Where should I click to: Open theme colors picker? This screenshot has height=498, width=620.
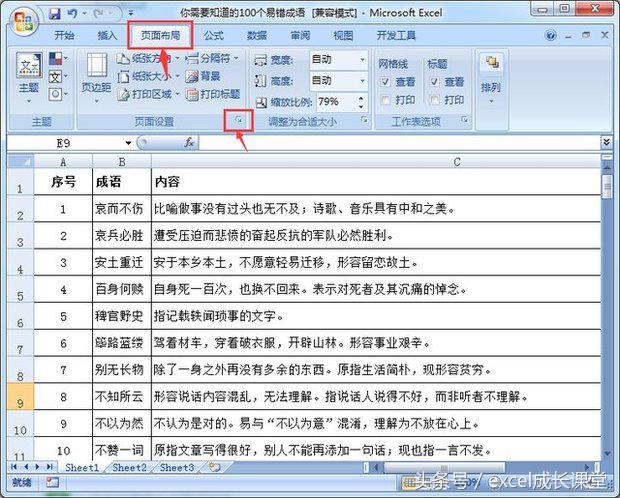tap(58, 59)
